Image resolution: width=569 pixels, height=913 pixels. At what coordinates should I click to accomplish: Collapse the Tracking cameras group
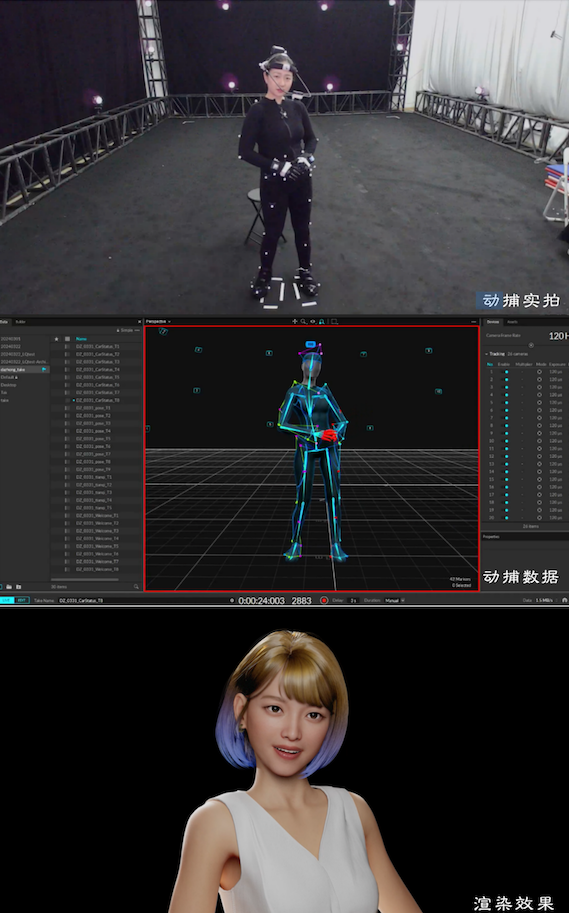pyautogui.click(x=487, y=353)
